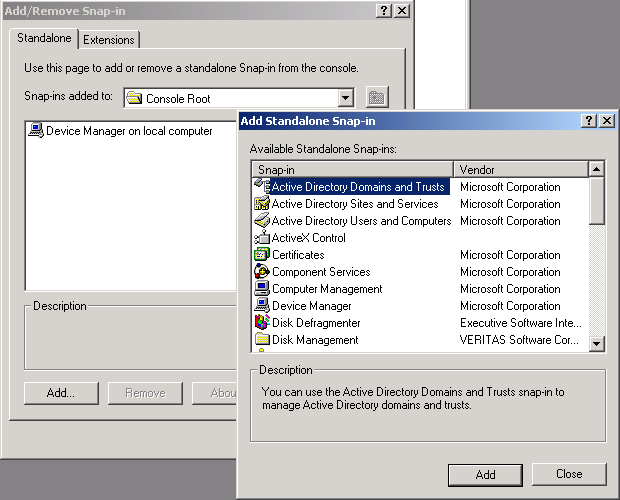Sort by the Vendor column header
Viewport: 620px width, 500px height.
tap(521, 170)
